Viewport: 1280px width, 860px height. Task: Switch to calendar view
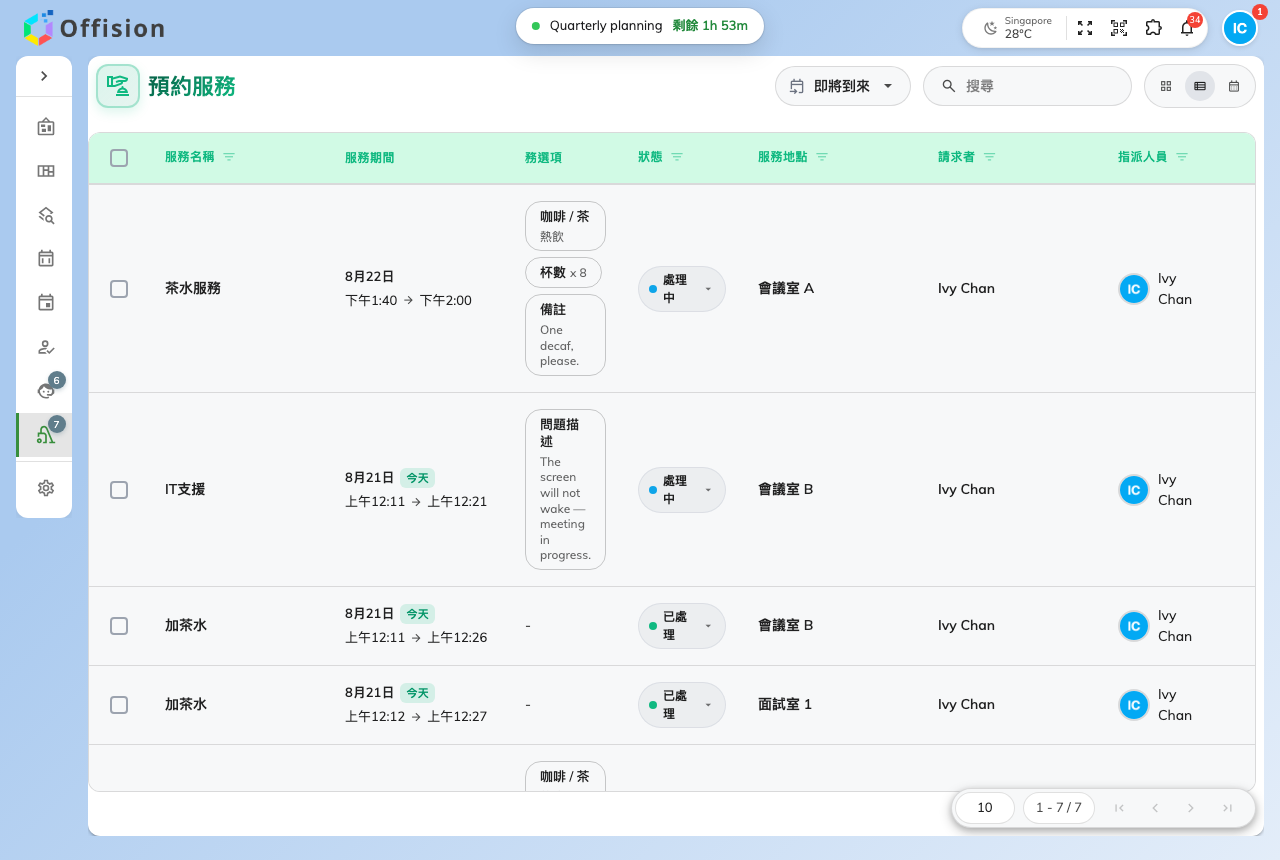(1234, 86)
